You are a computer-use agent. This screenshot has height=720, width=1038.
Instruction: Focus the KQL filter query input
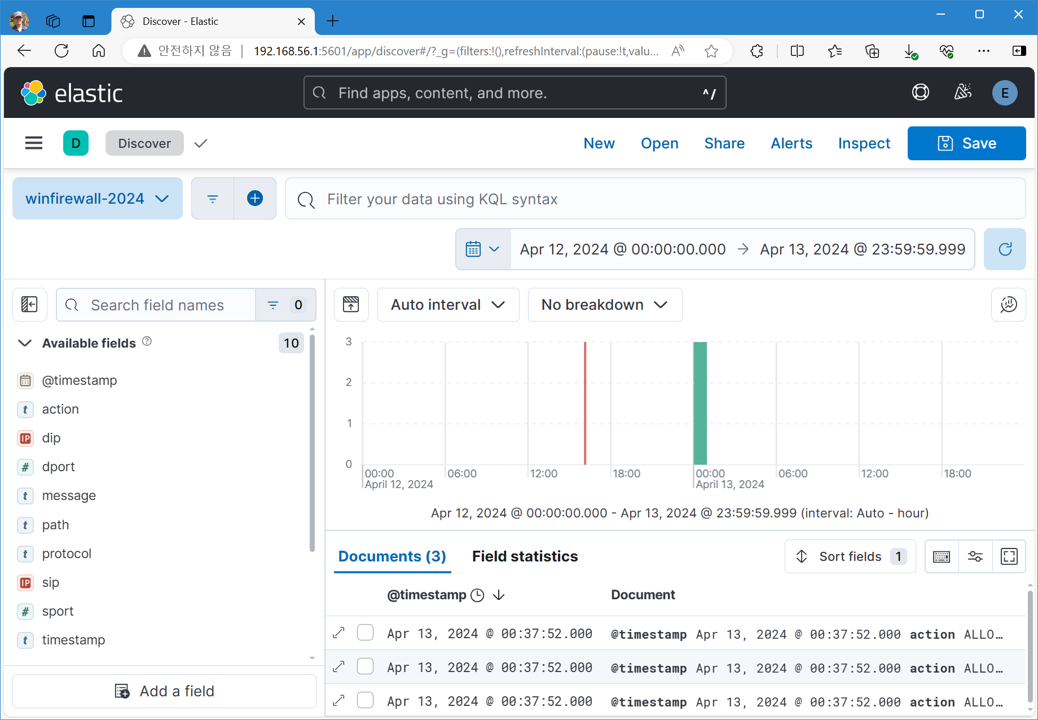coord(655,199)
